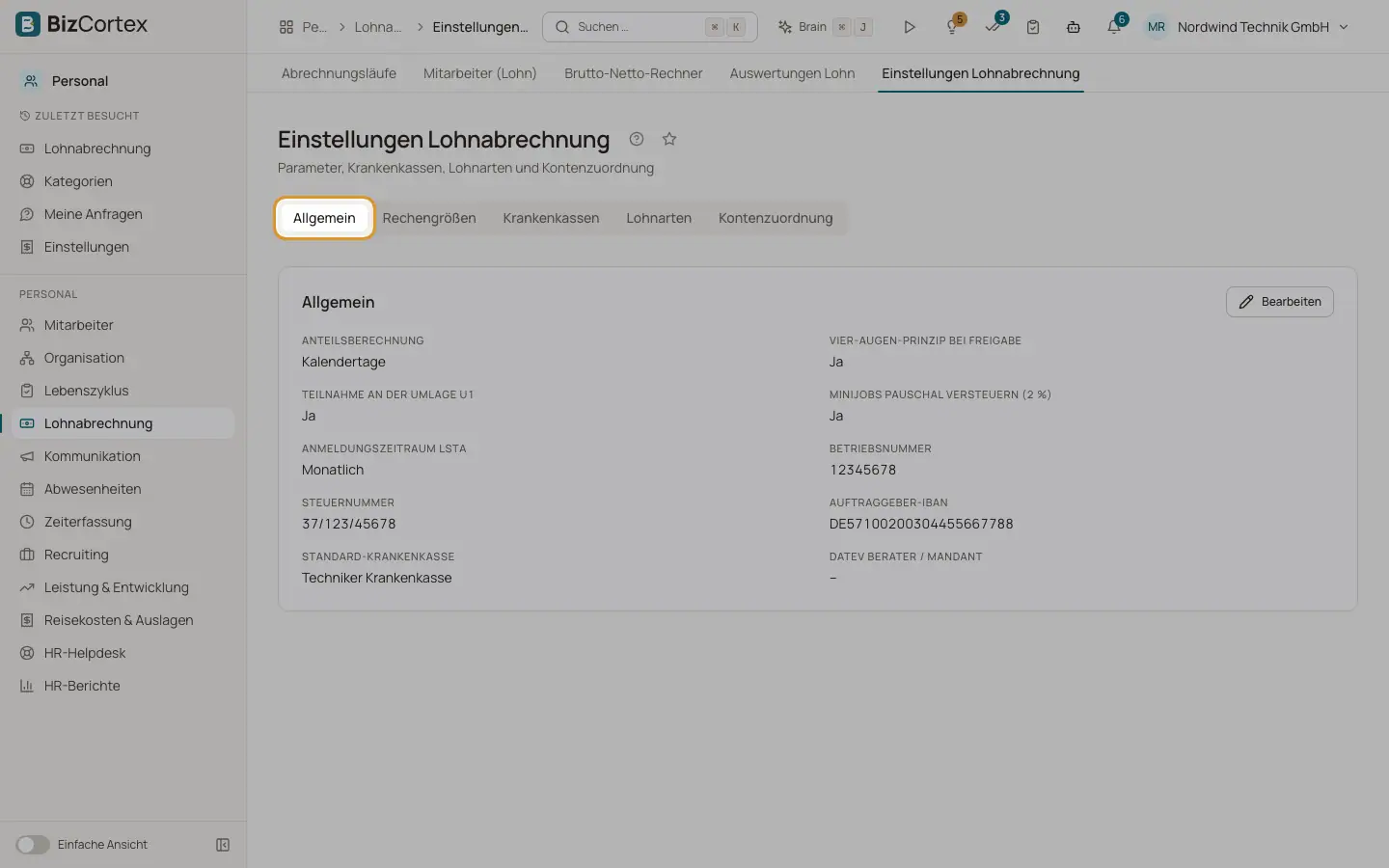Switch to the Kontenzuordnung tab
The image size is (1389, 868).
pyautogui.click(x=776, y=218)
